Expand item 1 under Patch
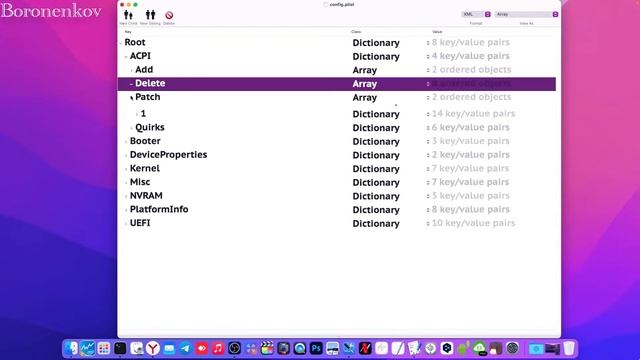 tap(137, 114)
